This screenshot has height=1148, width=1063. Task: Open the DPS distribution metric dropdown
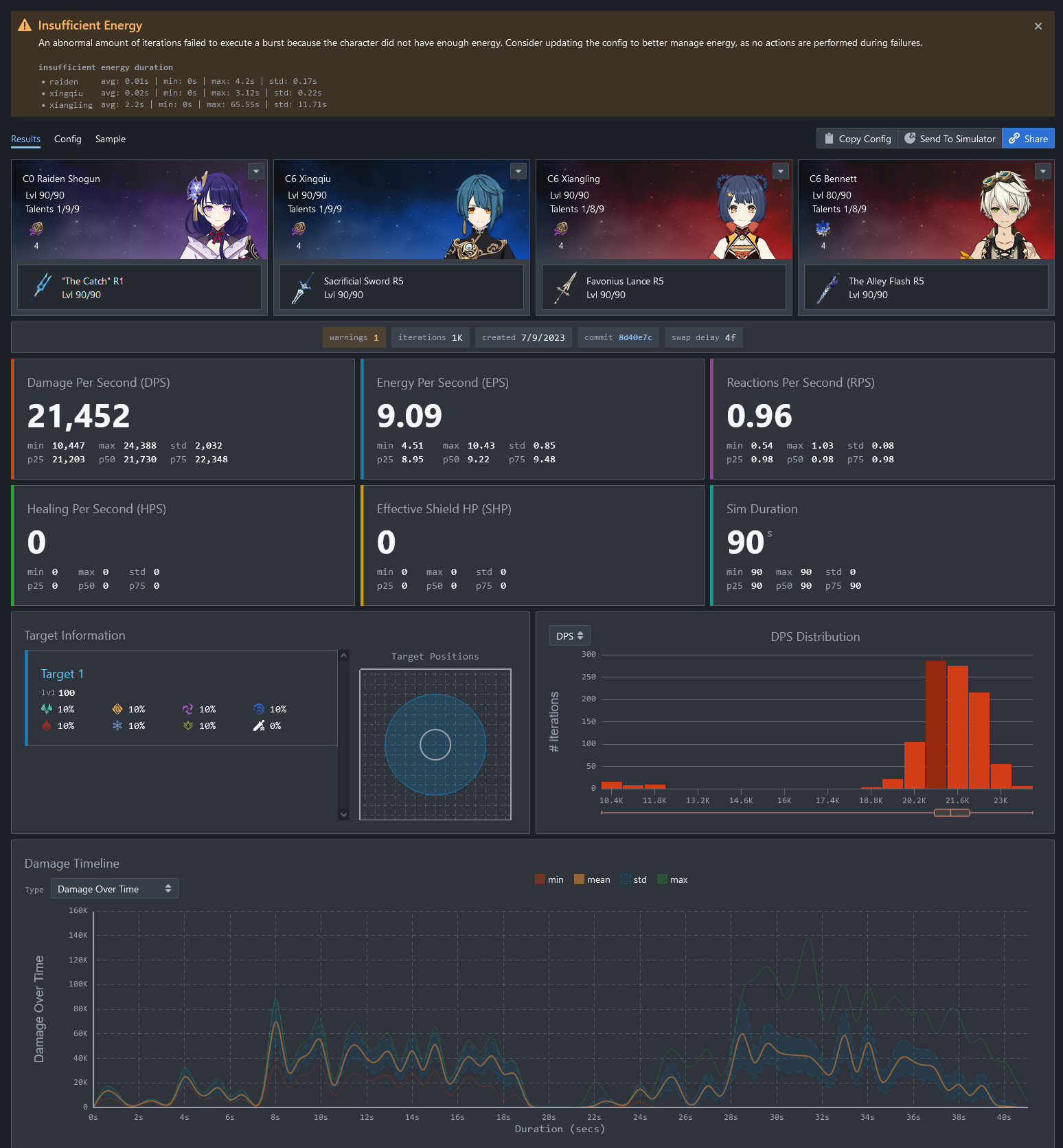pos(569,636)
